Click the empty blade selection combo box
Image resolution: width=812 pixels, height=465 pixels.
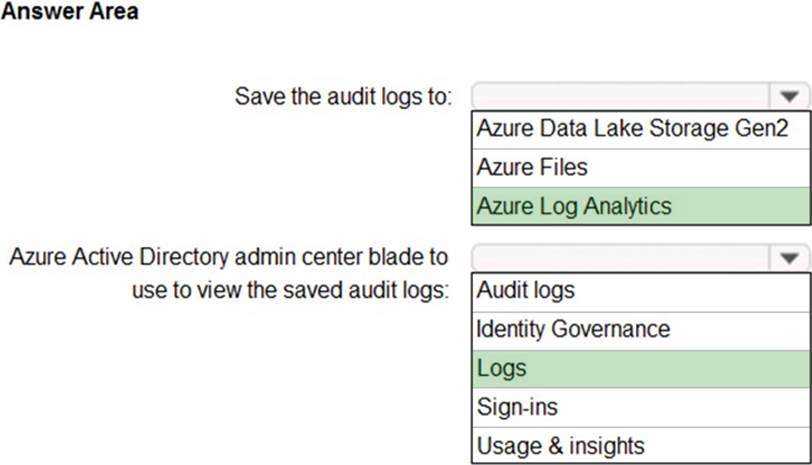click(x=620, y=259)
